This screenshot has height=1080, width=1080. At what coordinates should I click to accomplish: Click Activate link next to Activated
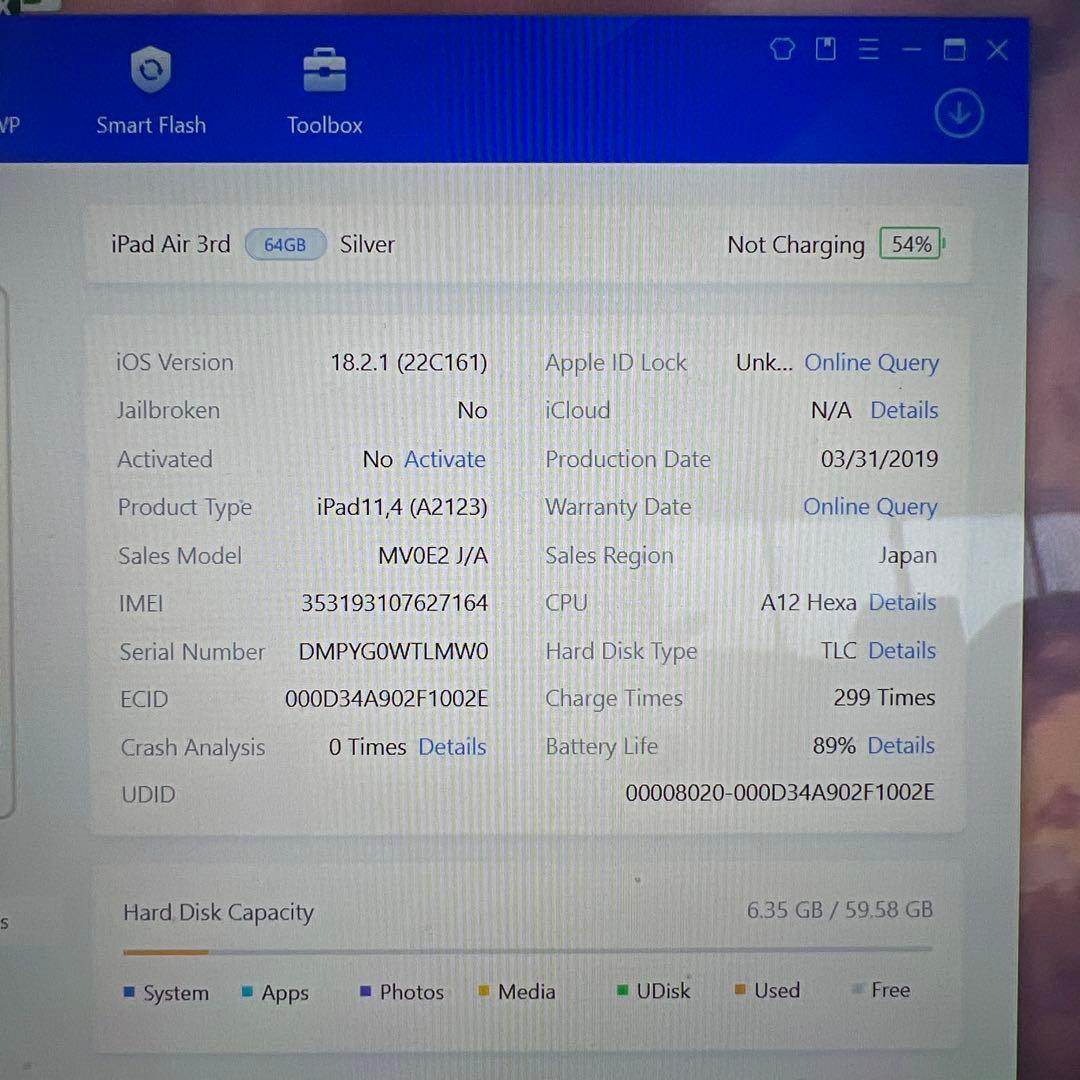[444, 459]
